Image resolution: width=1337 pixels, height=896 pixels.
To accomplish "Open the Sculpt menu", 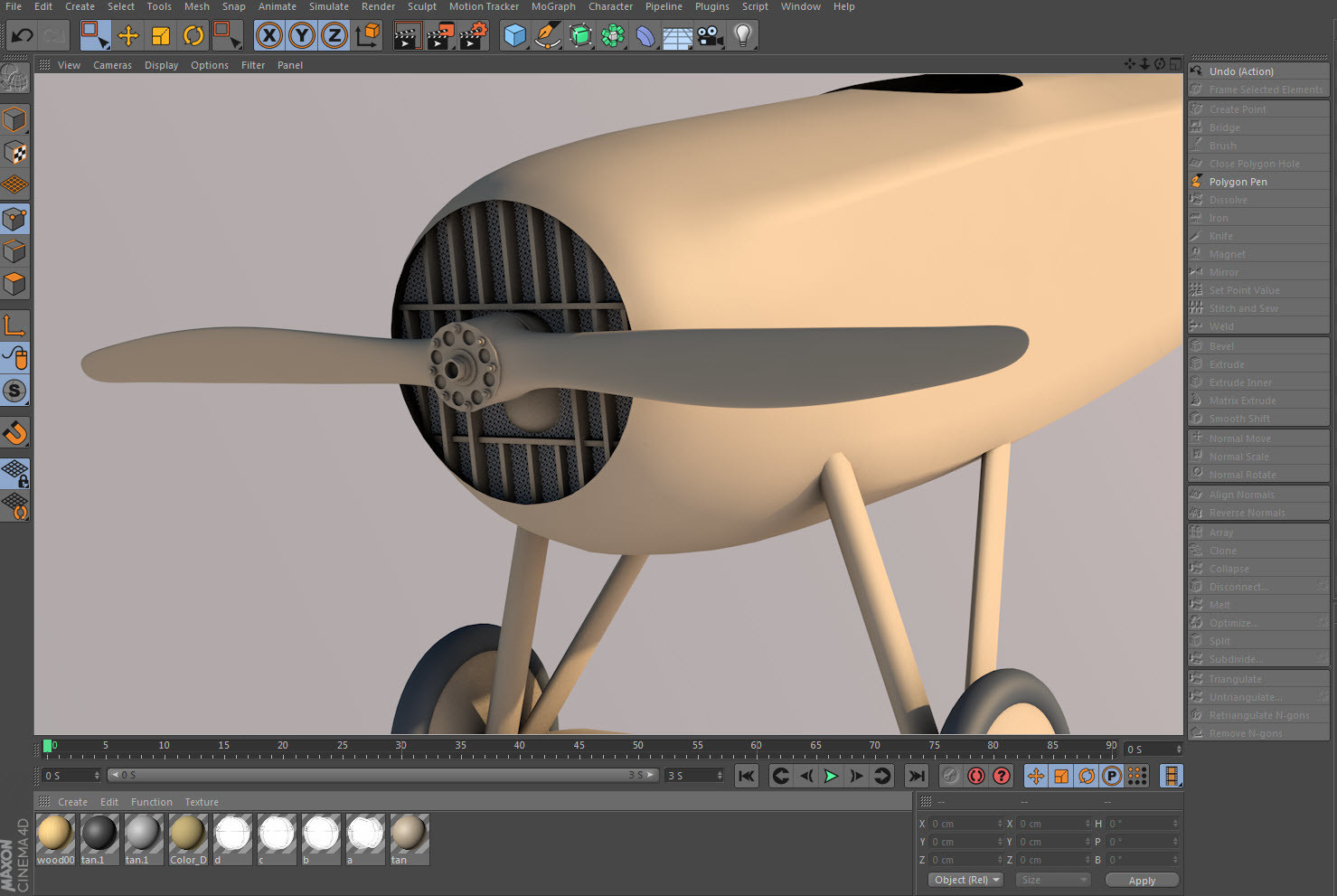I will (421, 6).
